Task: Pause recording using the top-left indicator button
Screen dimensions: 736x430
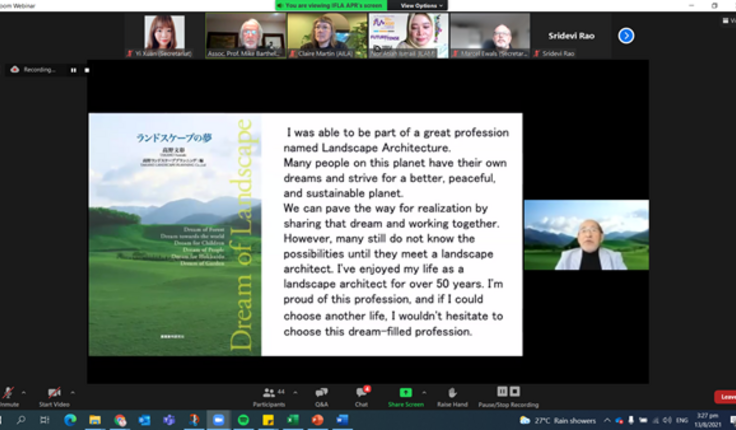Action: point(74,70)
